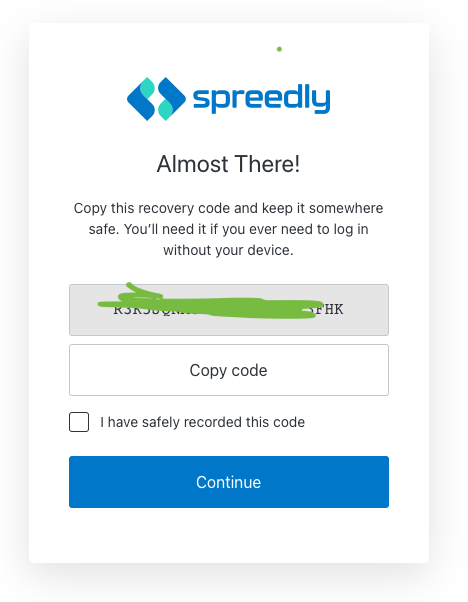Click the 'without your device.' text line
Image resolution: width=468 pixels, height=602 pixels.
pos(228,250)
